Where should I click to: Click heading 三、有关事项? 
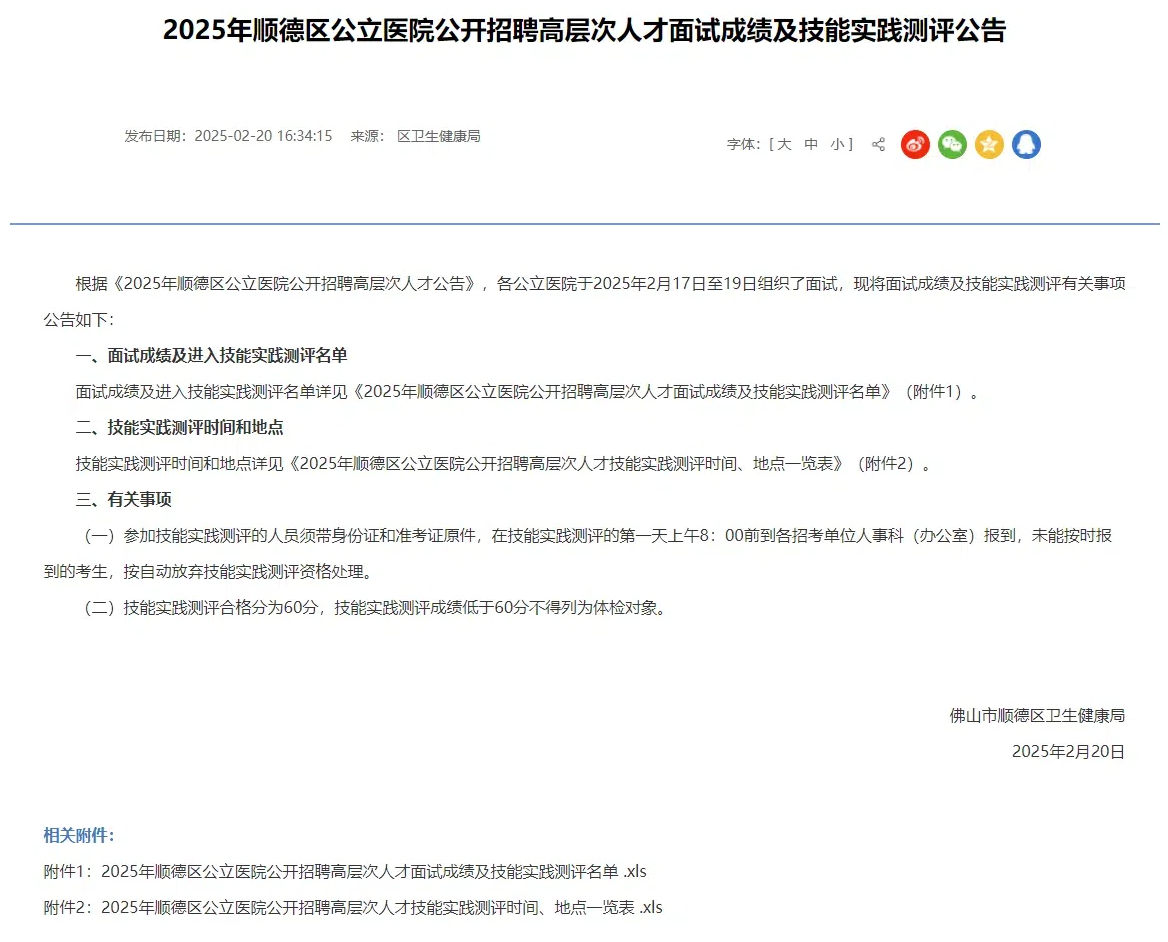click(124, 500)
